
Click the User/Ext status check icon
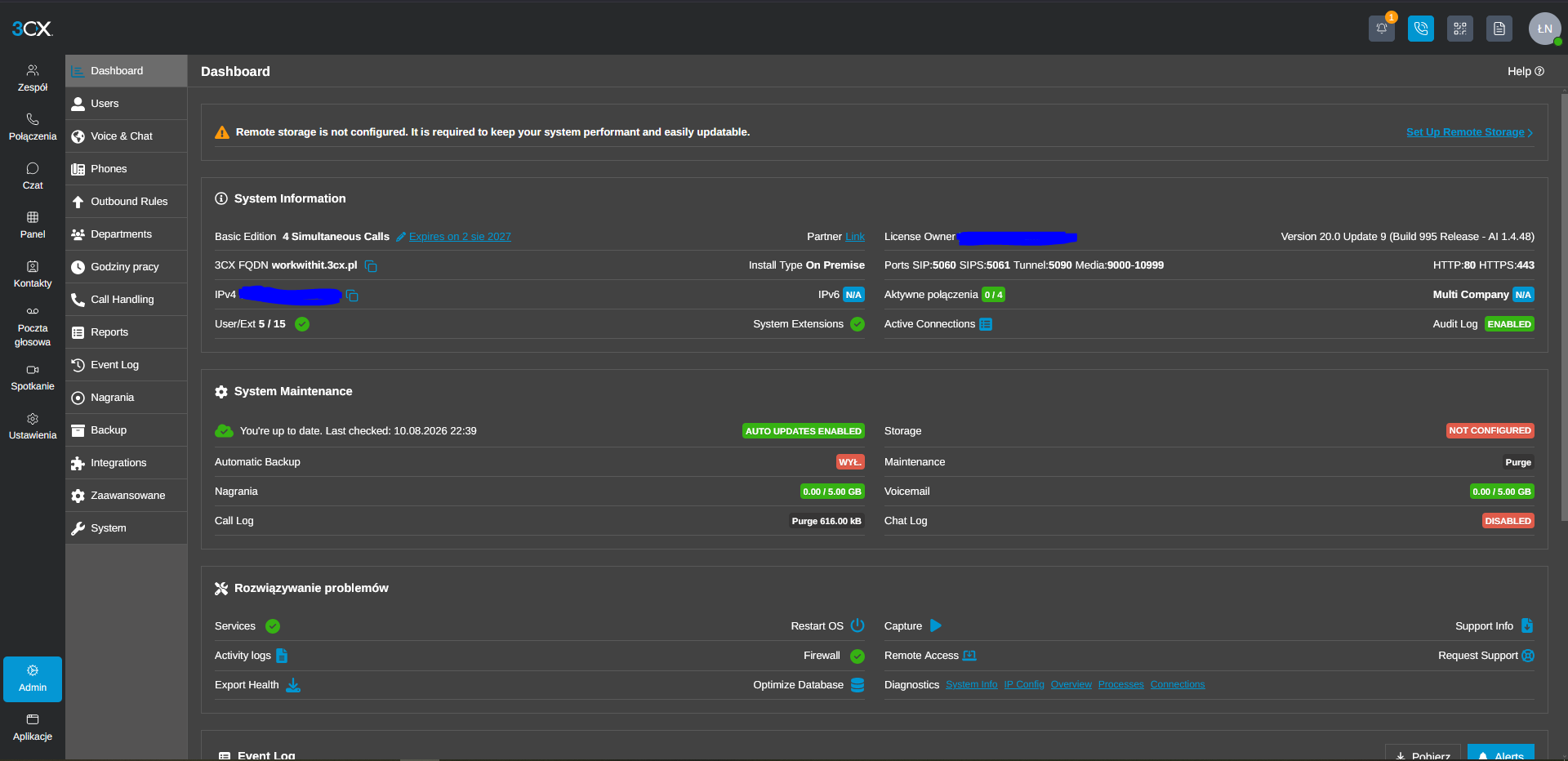(x=302, y=324)
